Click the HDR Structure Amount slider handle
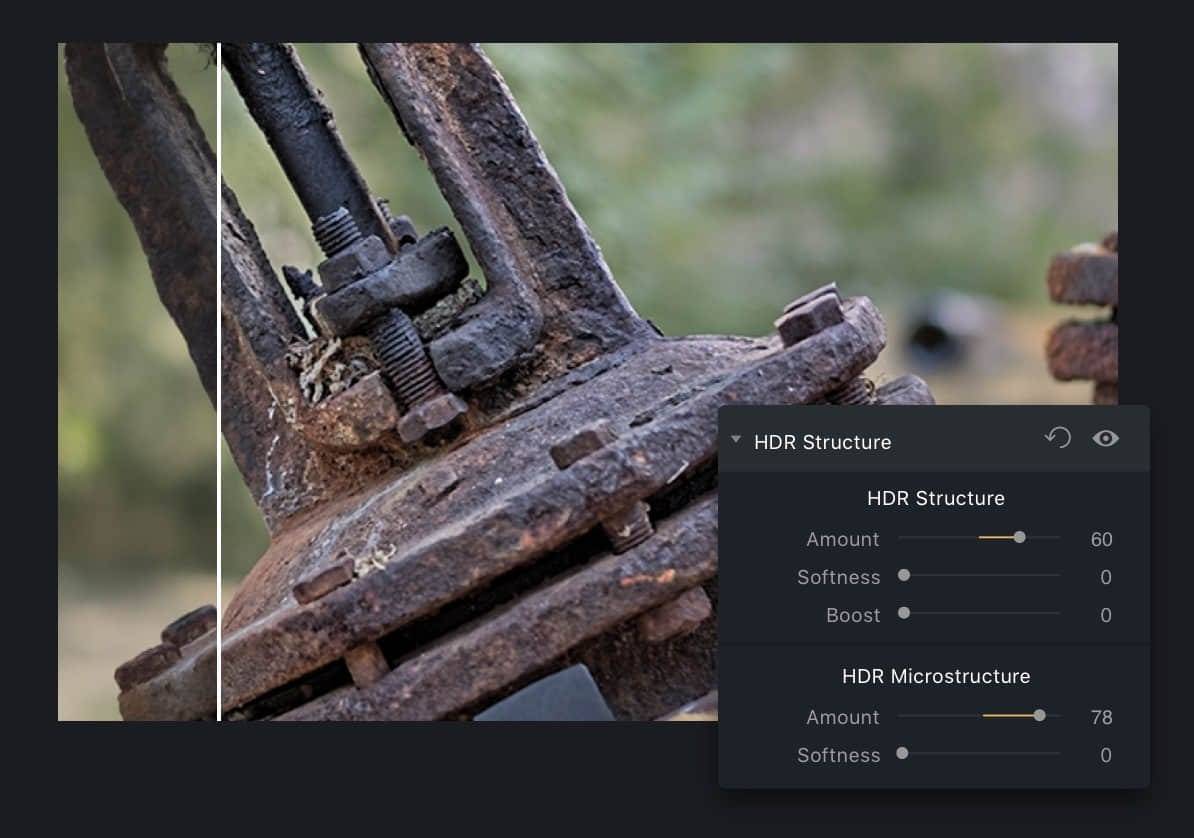 1020,538
